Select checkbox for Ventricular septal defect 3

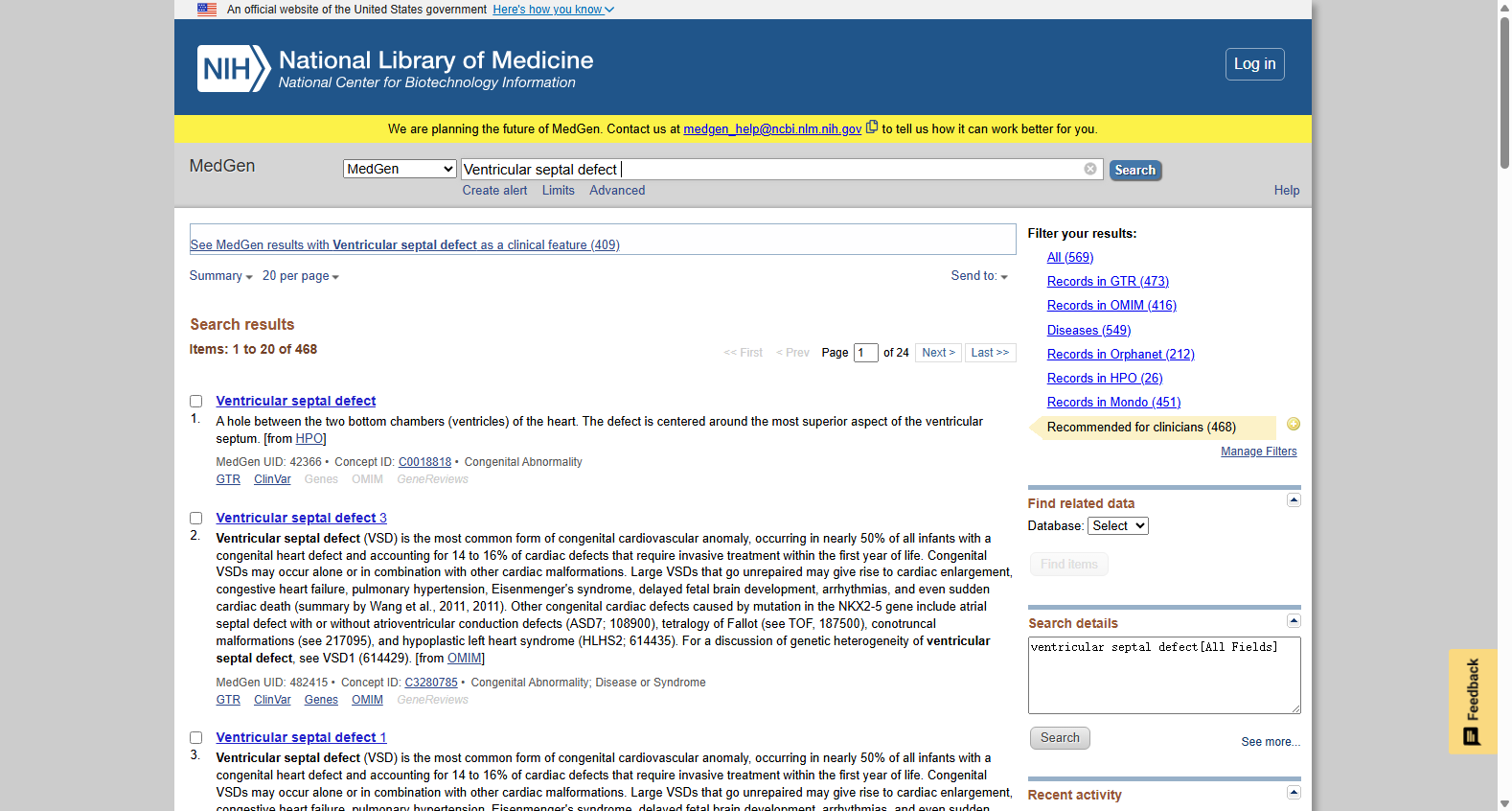pyautogui.click(x=195, y=519)
